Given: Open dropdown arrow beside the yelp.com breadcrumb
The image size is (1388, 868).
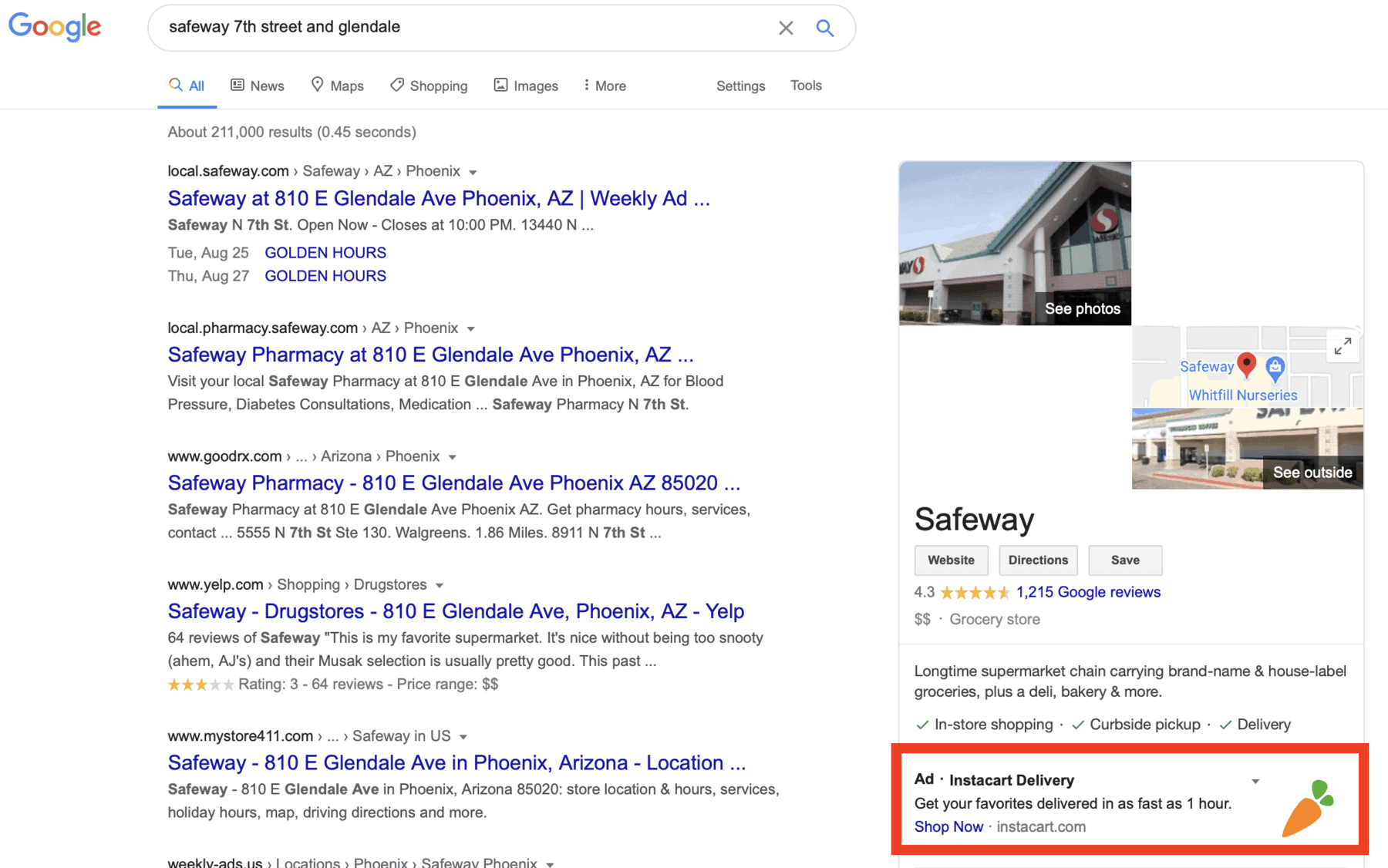Looking at the screenshot, I should tap(440, 585).
